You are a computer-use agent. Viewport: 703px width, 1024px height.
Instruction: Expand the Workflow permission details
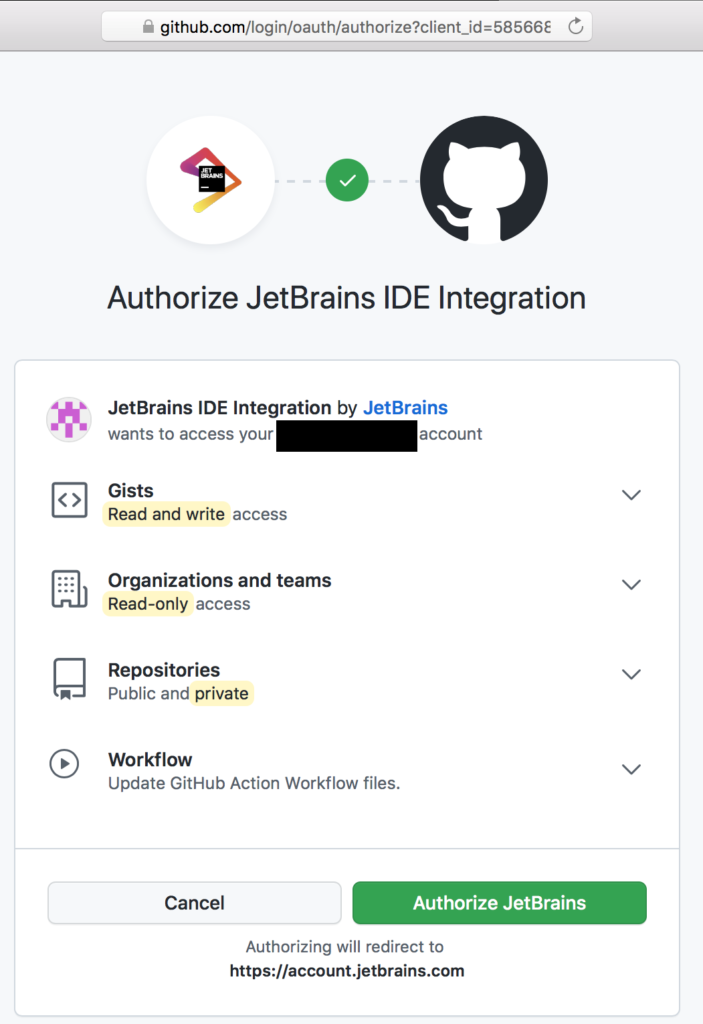631,769
